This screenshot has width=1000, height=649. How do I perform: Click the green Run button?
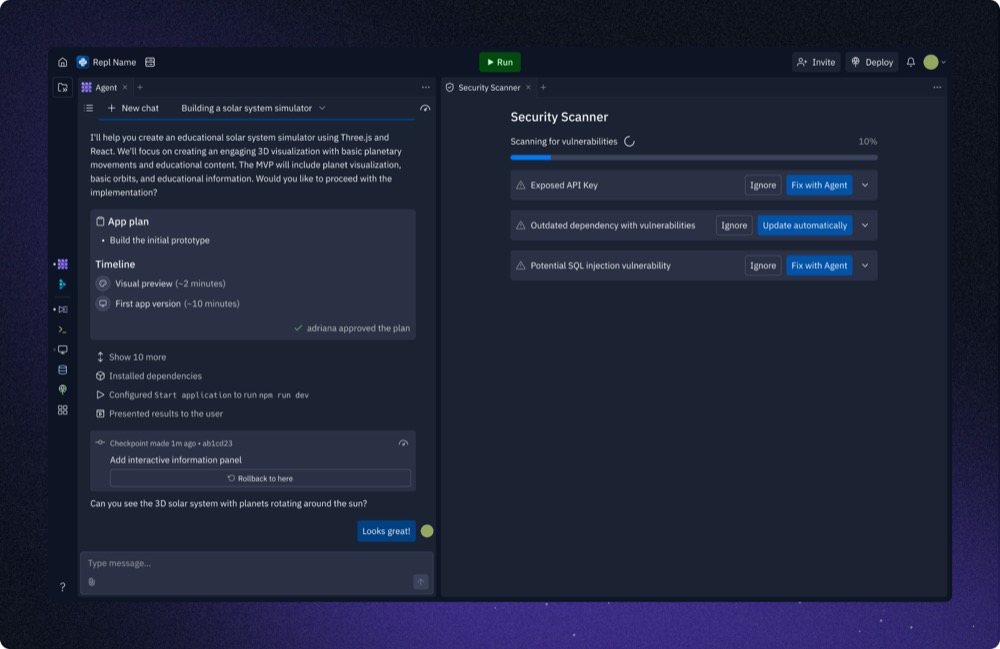point(498,61)
